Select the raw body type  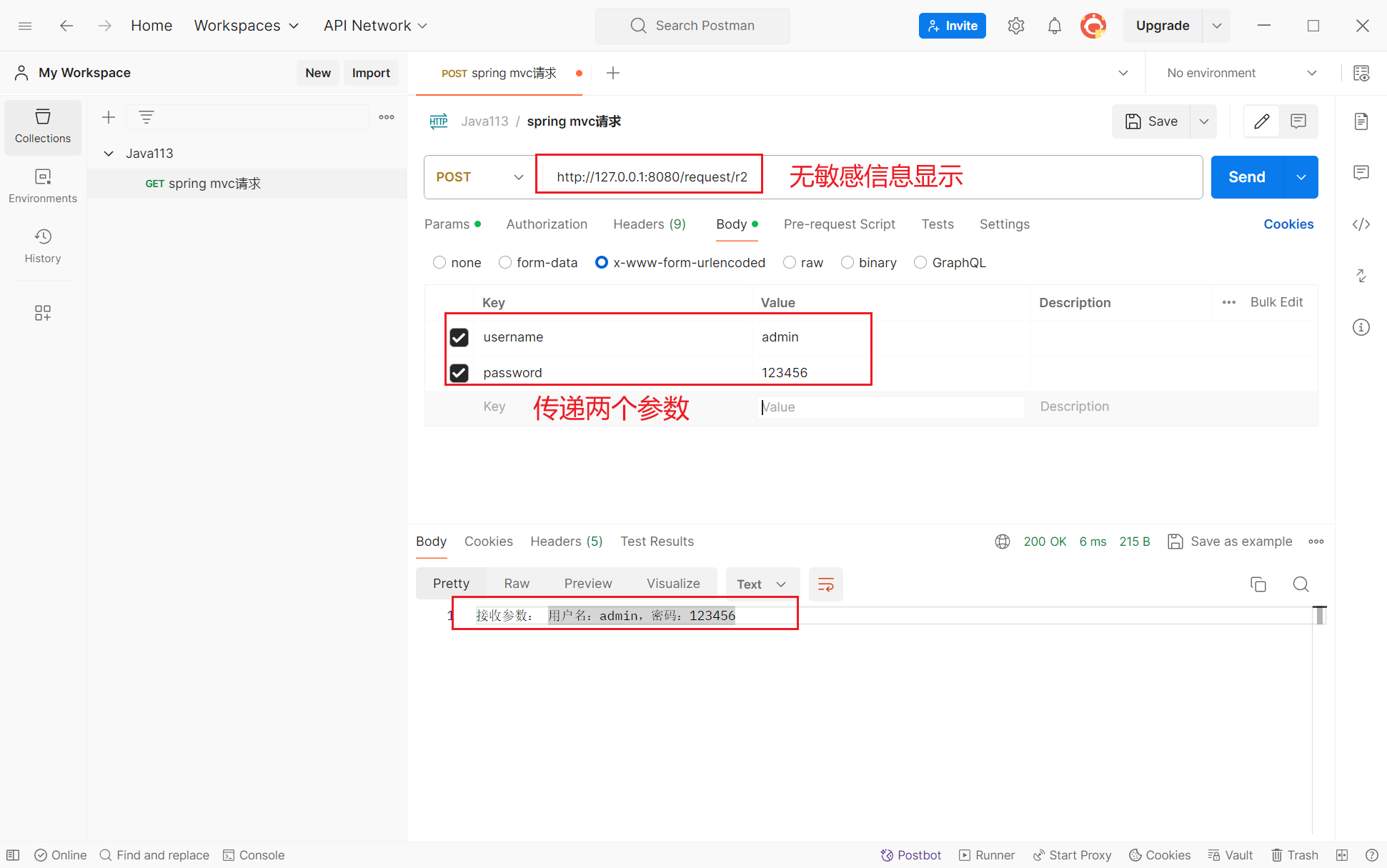click(790, 263)
